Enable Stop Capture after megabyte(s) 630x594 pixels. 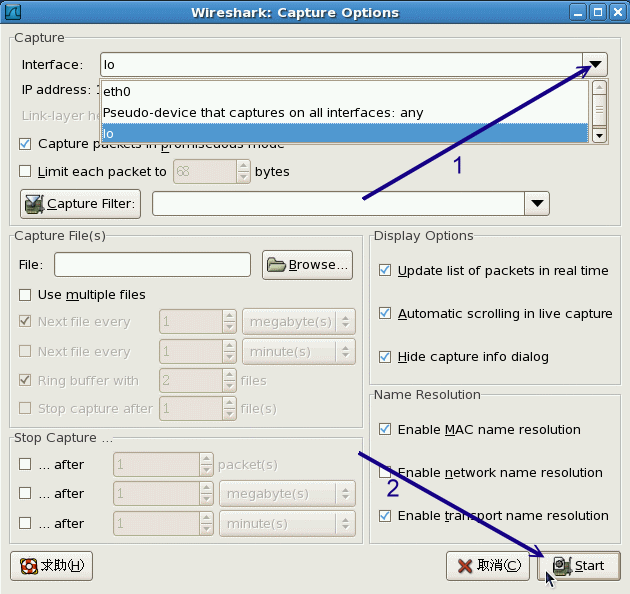pos(25,493)
